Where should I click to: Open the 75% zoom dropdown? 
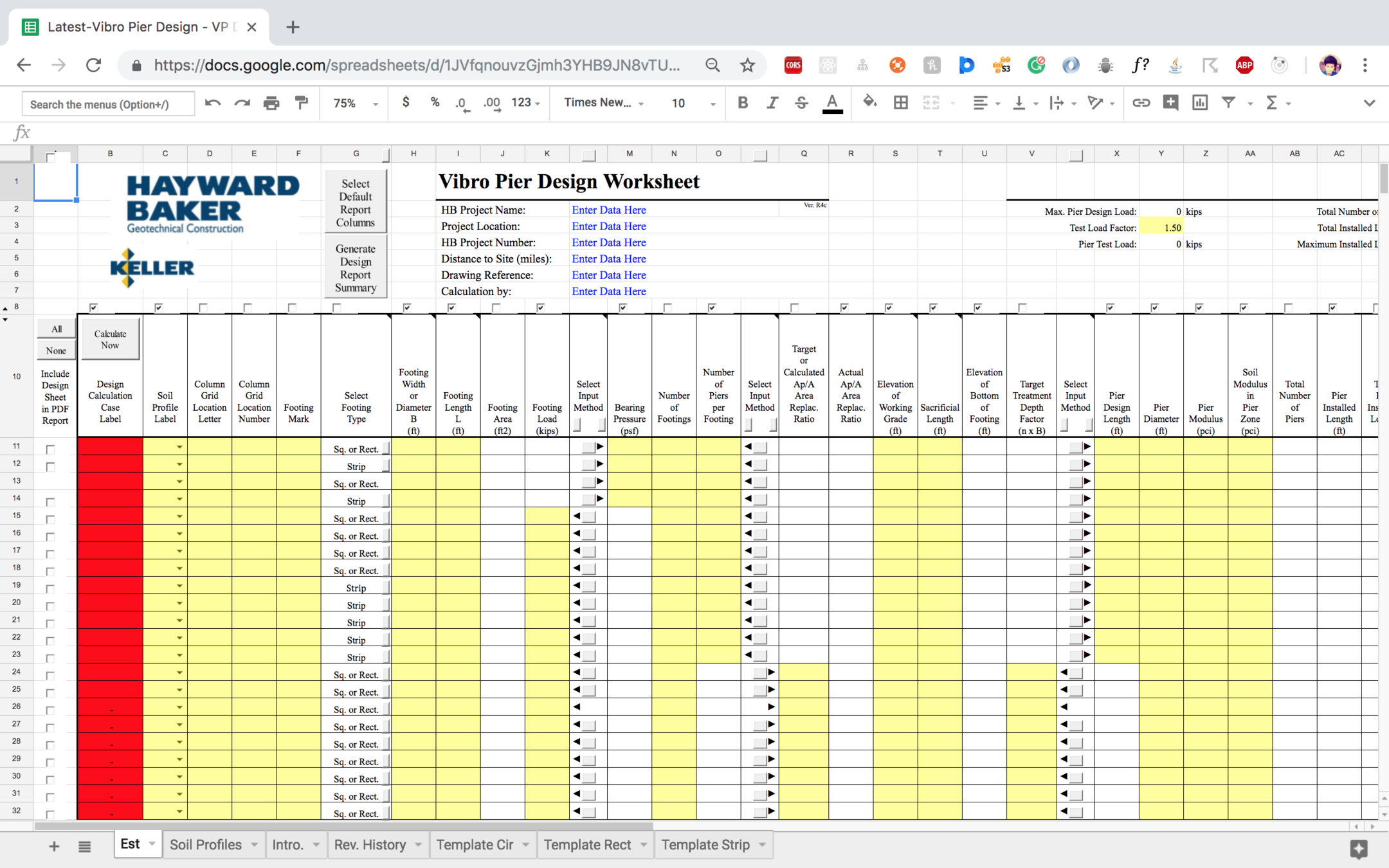click(355, 103)
